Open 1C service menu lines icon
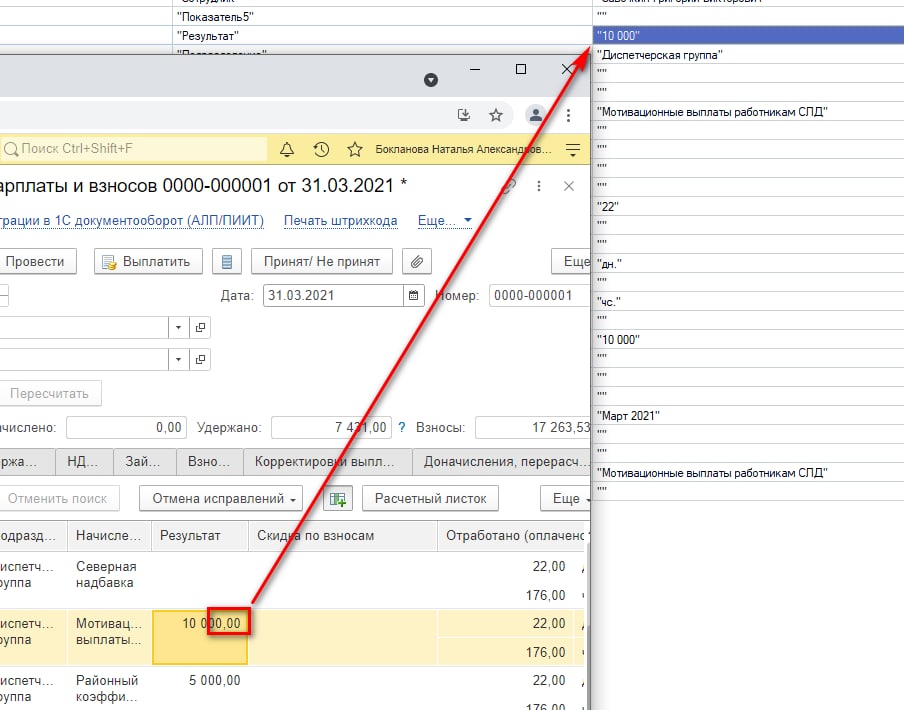 [x=572, y=150]
